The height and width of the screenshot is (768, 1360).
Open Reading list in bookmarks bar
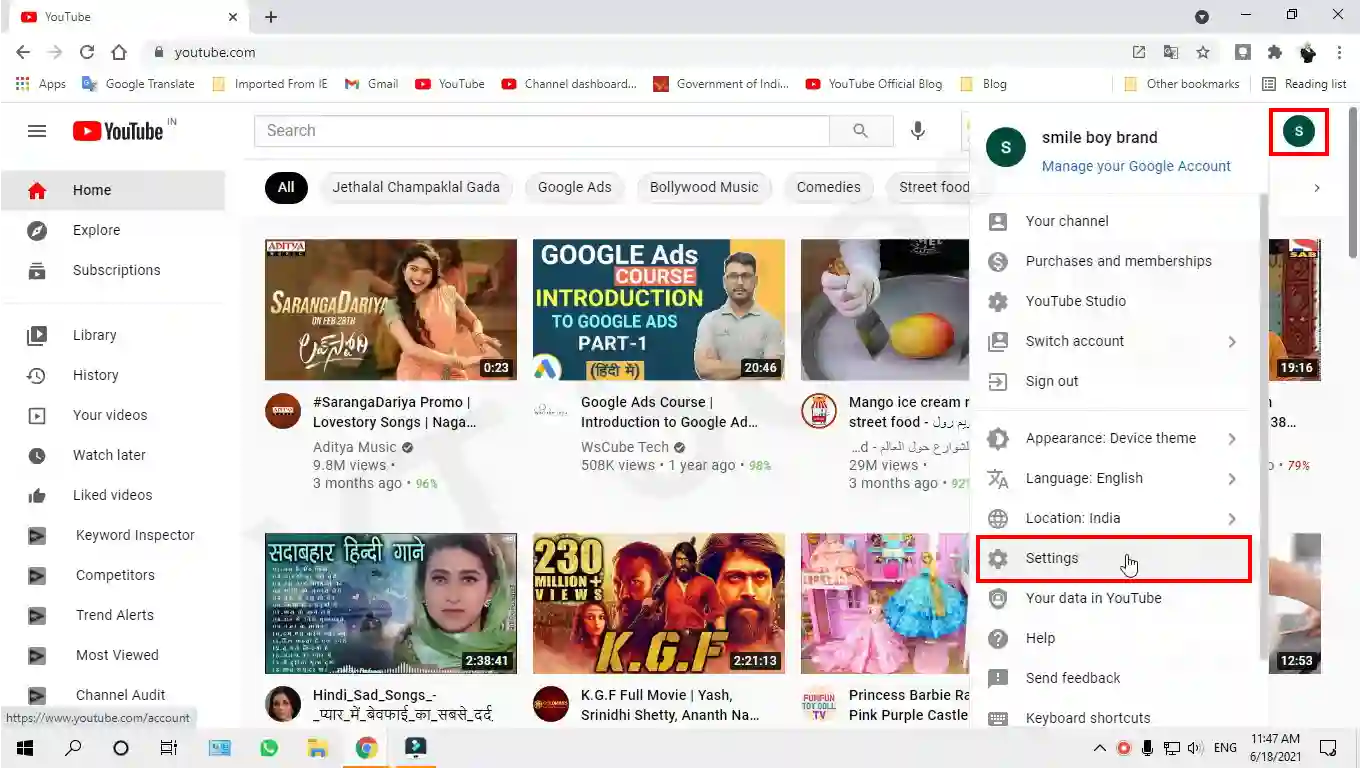tap(1304, 84)
